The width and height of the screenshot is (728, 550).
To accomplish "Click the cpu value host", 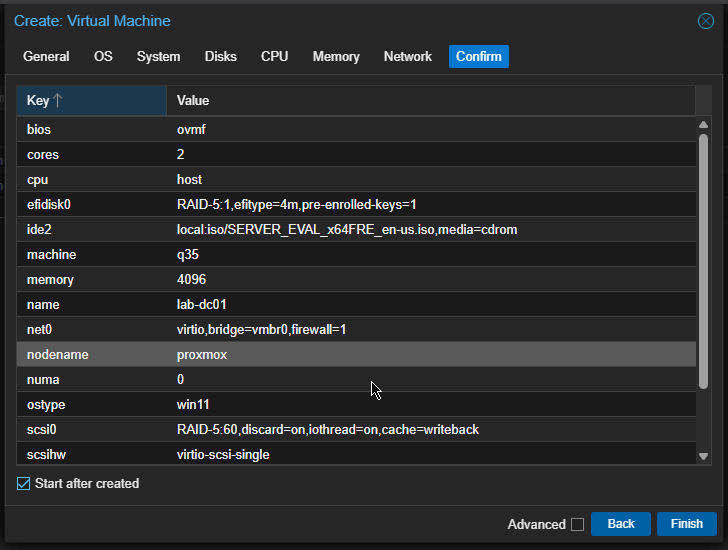I will point(431,180).
